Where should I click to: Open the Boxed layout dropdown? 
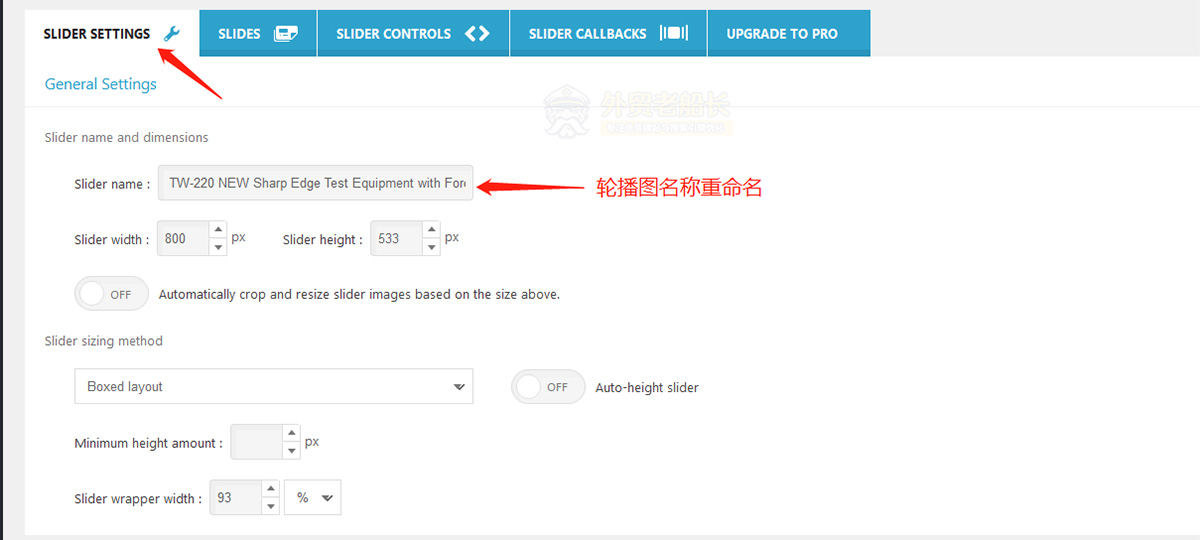coord(274,386)
